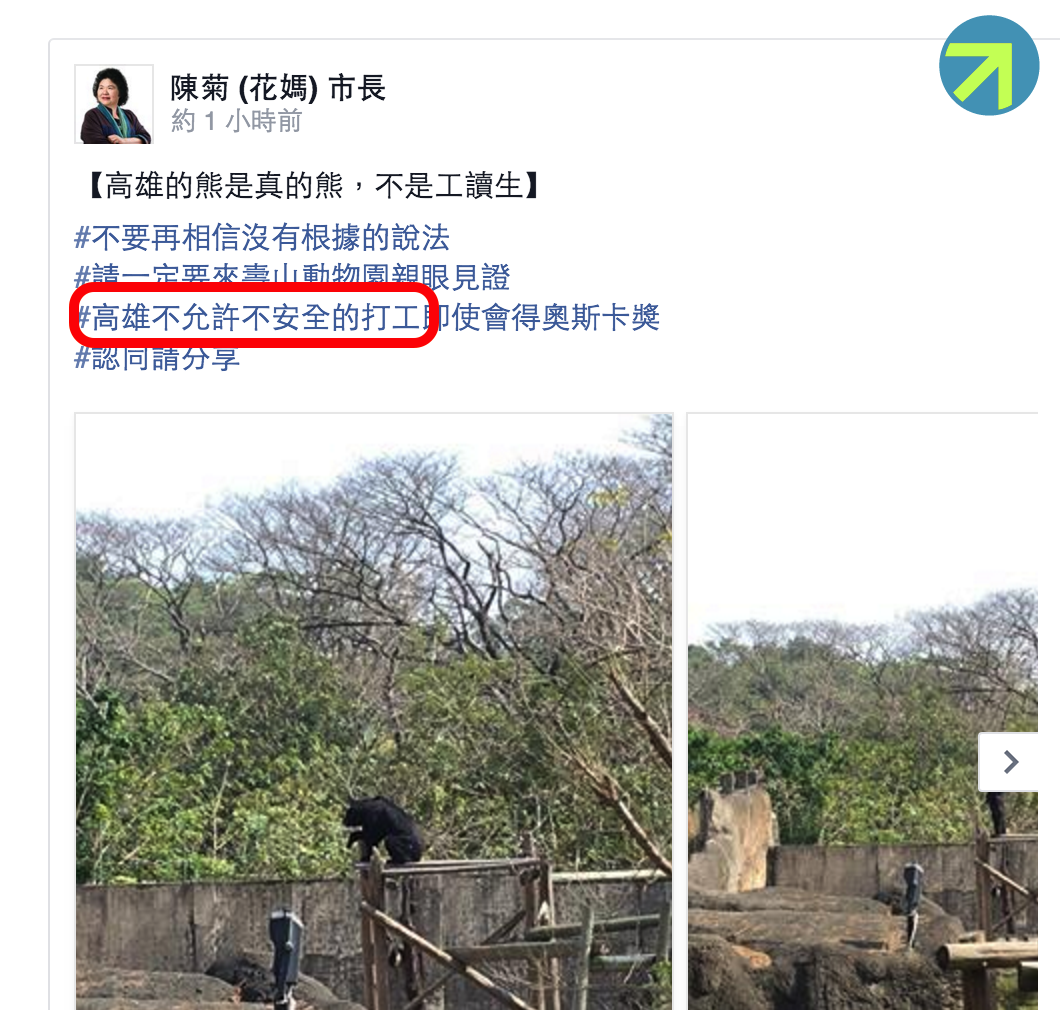
Task: Open the first bear photo
Action: click(374, 711)
